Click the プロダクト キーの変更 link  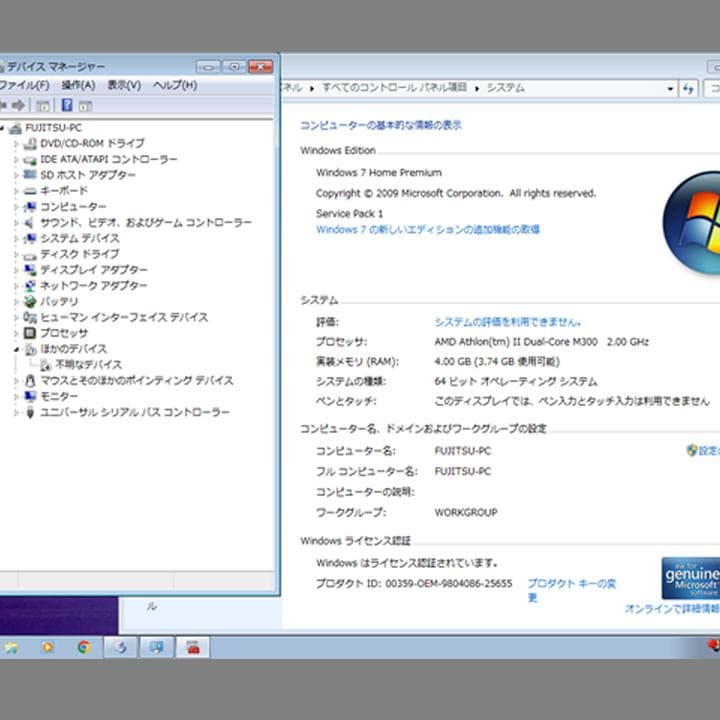[x=571, y=590]
